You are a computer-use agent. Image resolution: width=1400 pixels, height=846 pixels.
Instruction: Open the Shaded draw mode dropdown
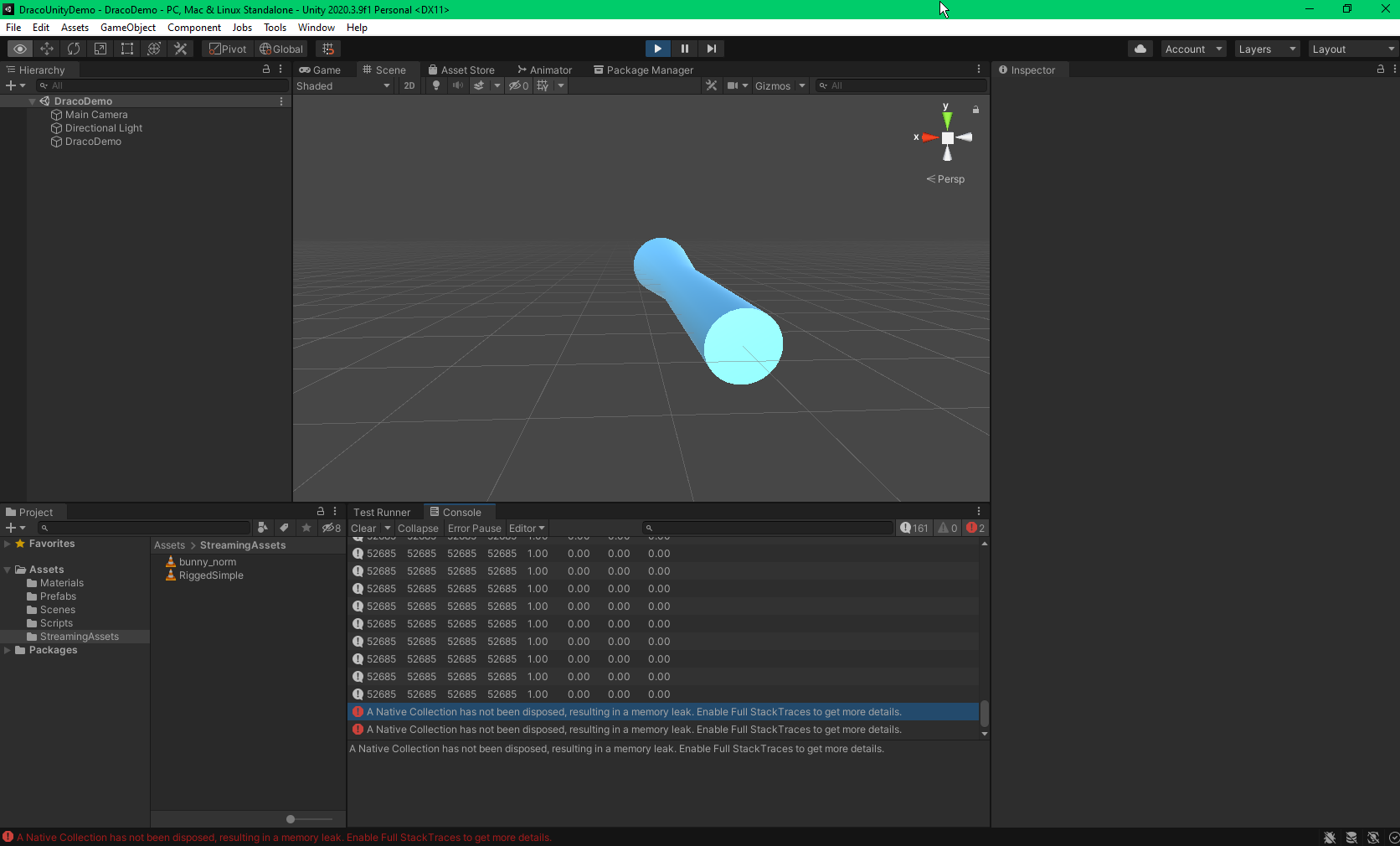click(x=343, y=85)
